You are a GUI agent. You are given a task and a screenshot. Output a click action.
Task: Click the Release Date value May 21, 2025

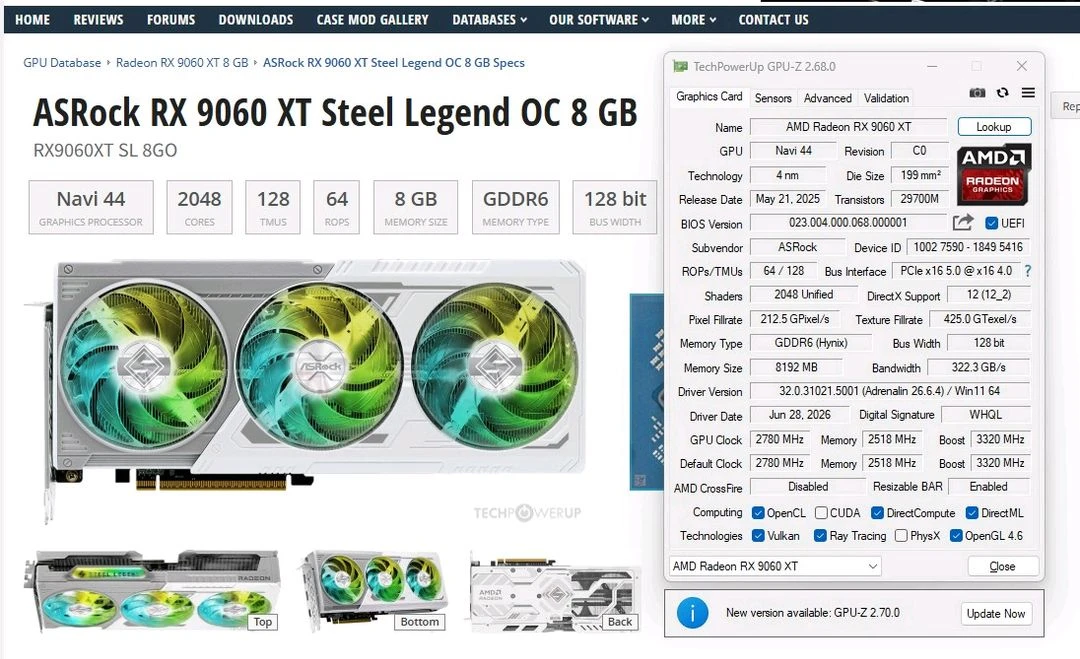(787, 199)
